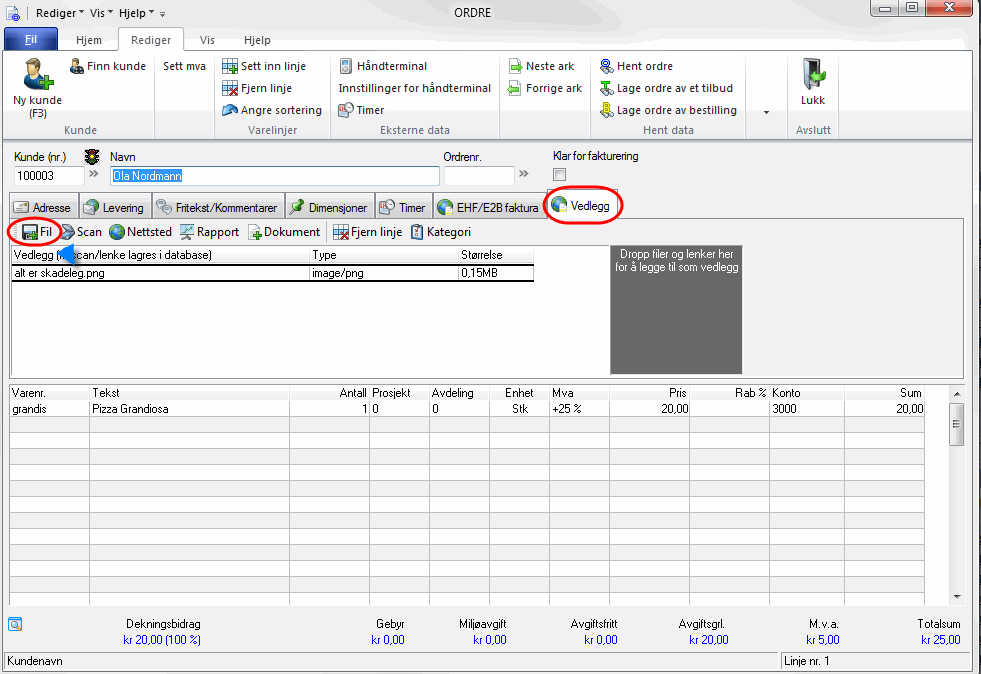The height and width of the screenshot is (674, 981).
Task: Open the Levering tab
Action: 113,208
